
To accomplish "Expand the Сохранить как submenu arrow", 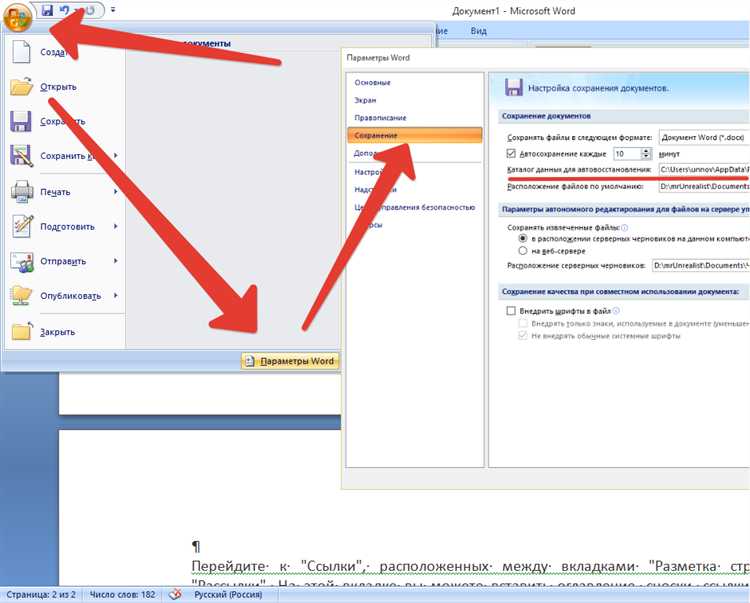I will (x=116, y=155).
